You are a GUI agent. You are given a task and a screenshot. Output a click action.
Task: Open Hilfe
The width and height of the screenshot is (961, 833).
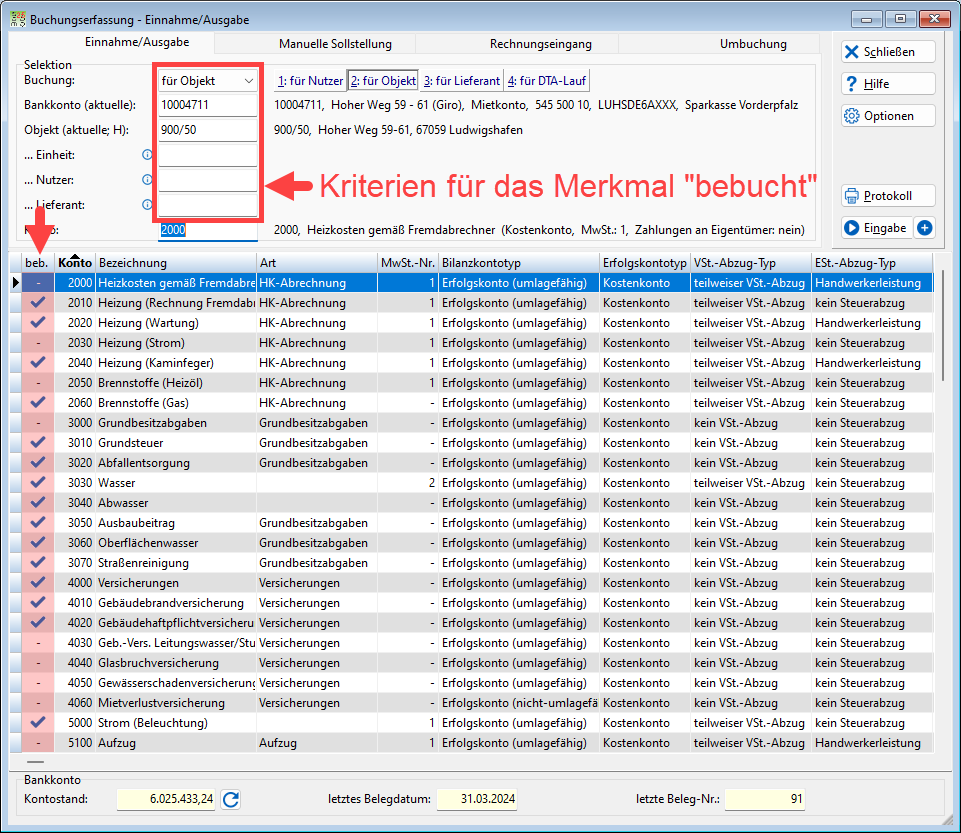pyautogui.click(x=888, y=84)
